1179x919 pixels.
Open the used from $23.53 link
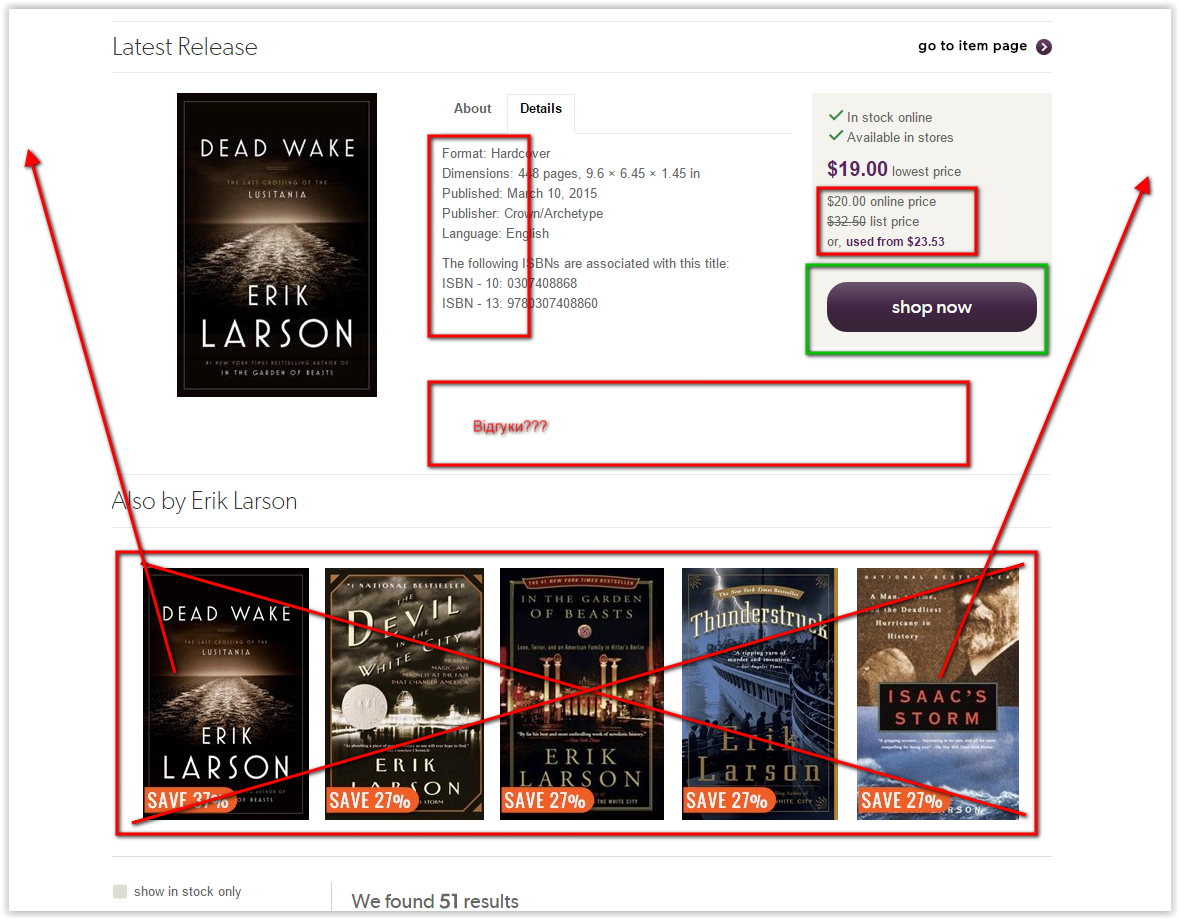coord(895,241)
